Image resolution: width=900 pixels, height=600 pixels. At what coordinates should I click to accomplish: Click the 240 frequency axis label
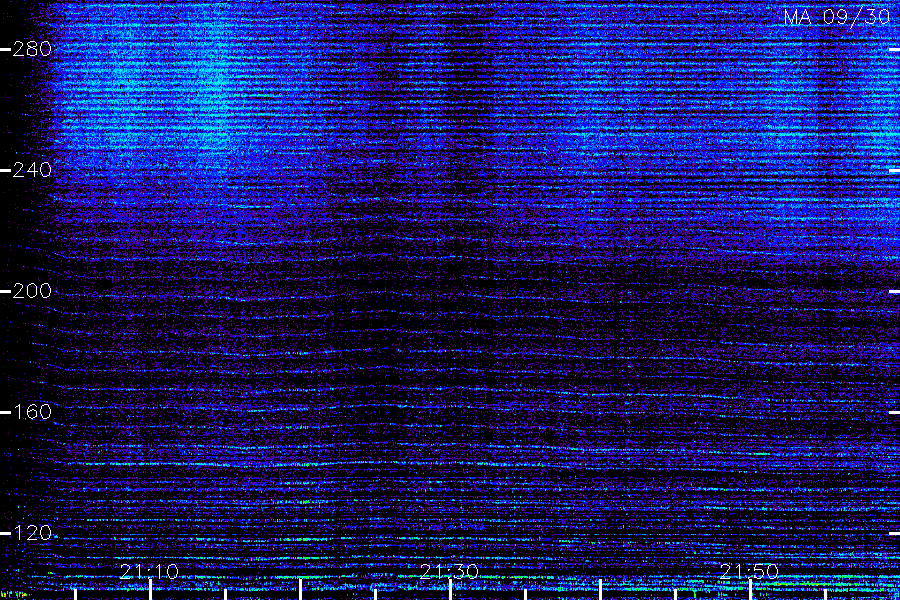[32, 170]
